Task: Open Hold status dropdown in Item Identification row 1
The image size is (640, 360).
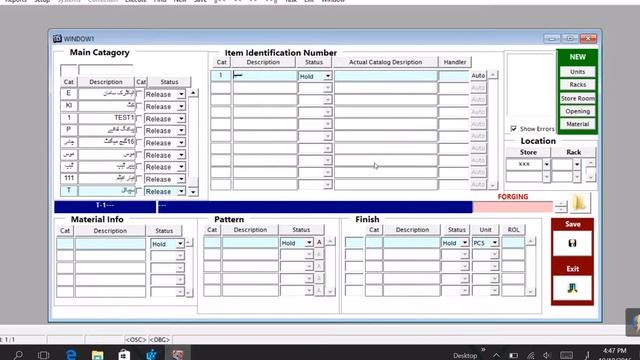Action: coord(328,76)
